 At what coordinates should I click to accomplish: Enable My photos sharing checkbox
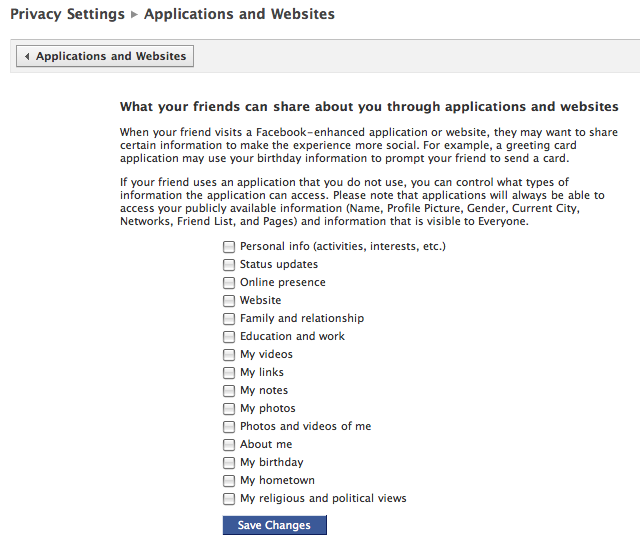pyautogui.click(x=229, y=409)
